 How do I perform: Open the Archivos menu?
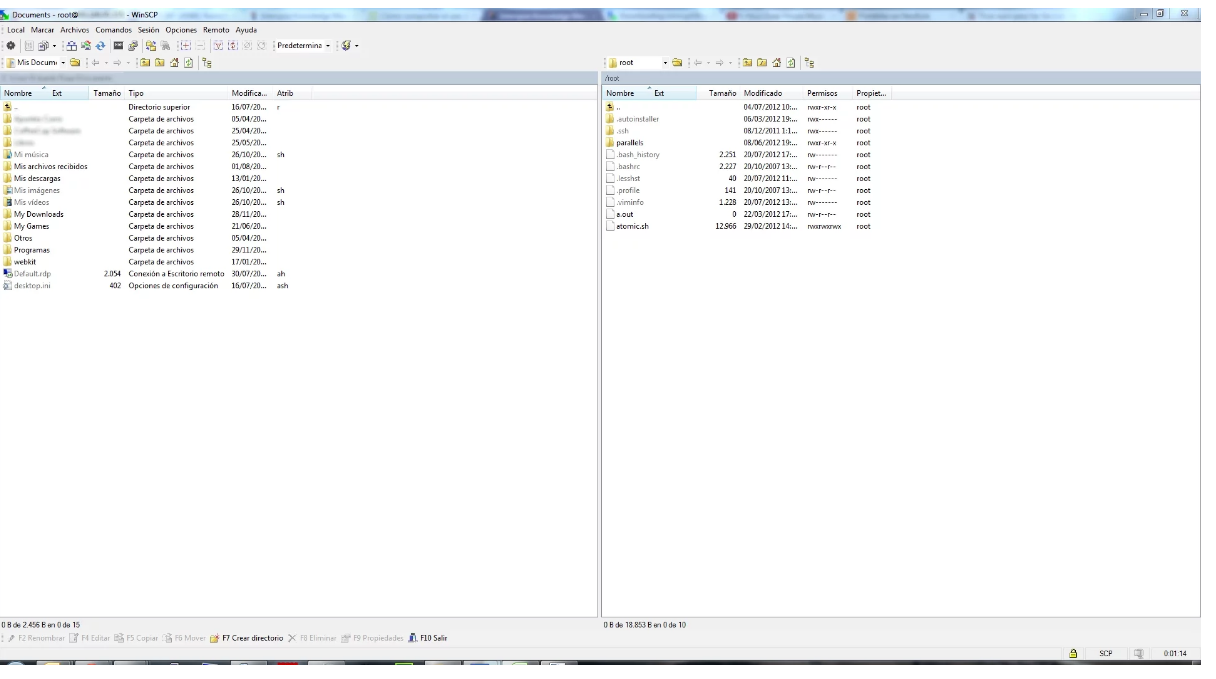coord(74,30)
